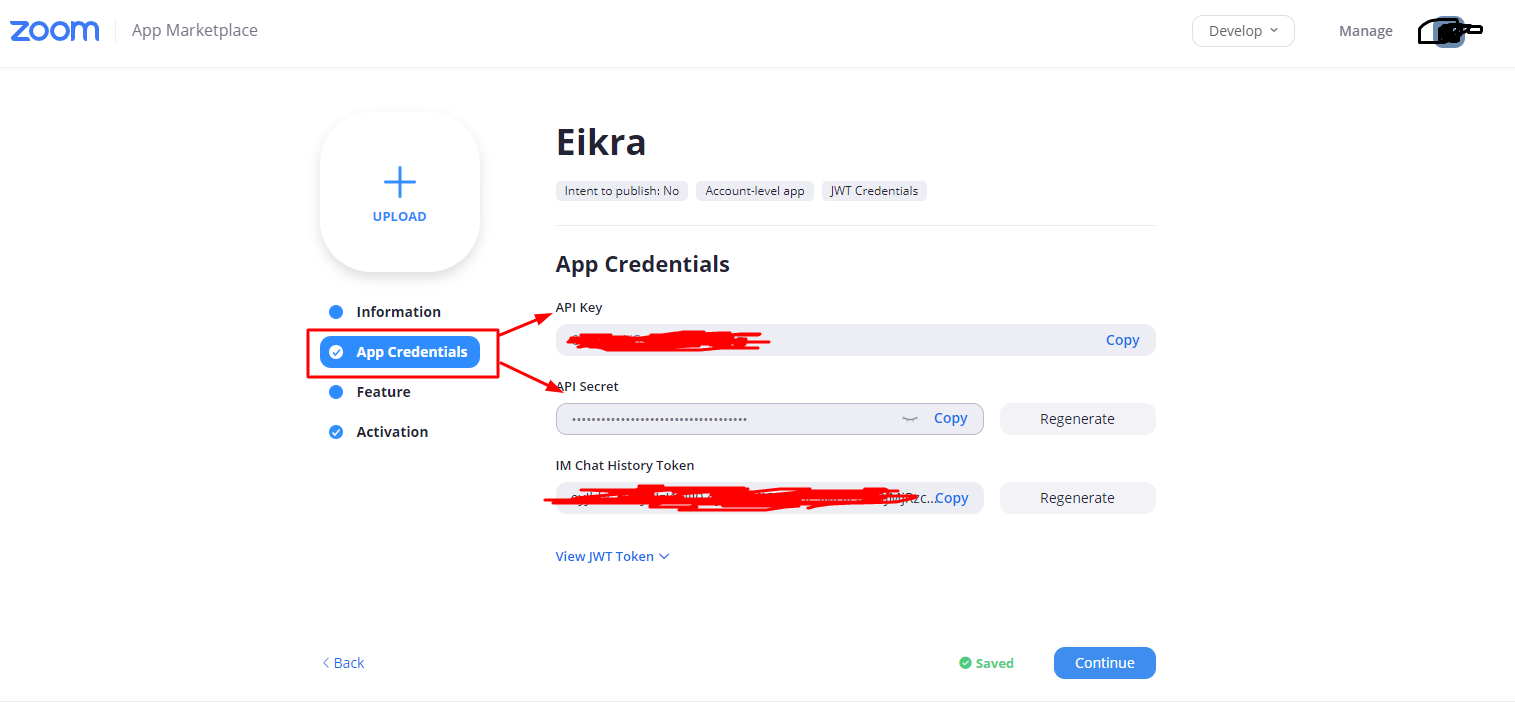Select the App Credentials step

(400, 352)
